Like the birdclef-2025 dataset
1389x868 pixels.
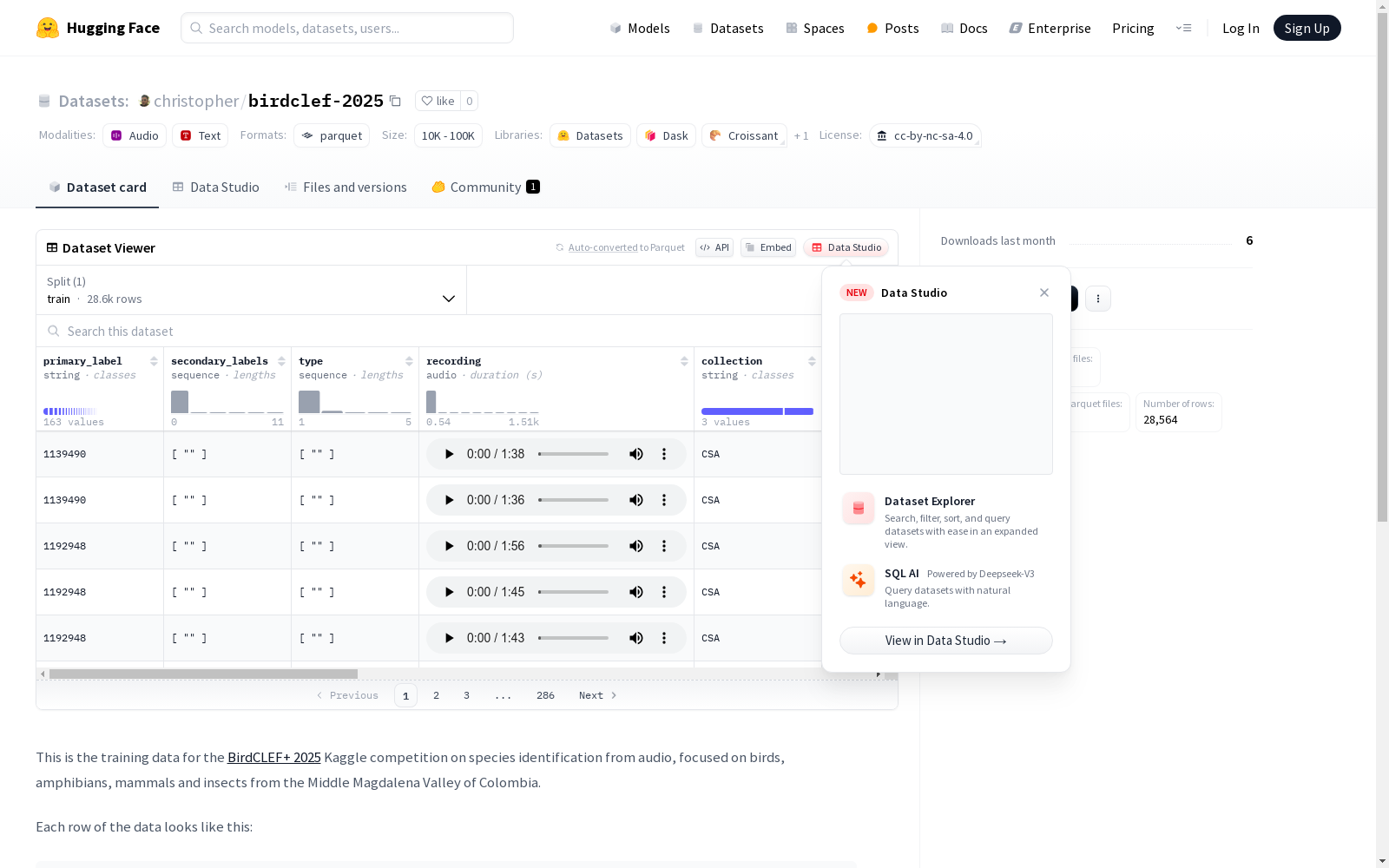(438, 101)
